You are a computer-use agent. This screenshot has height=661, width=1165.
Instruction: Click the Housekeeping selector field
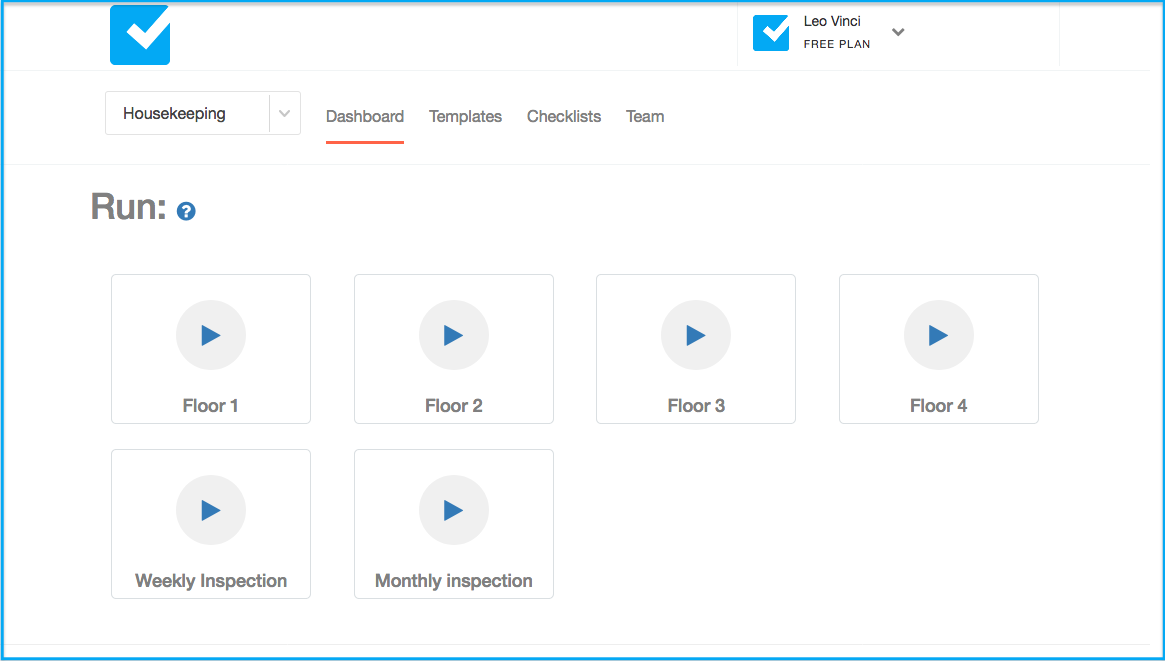coord(203,113)
